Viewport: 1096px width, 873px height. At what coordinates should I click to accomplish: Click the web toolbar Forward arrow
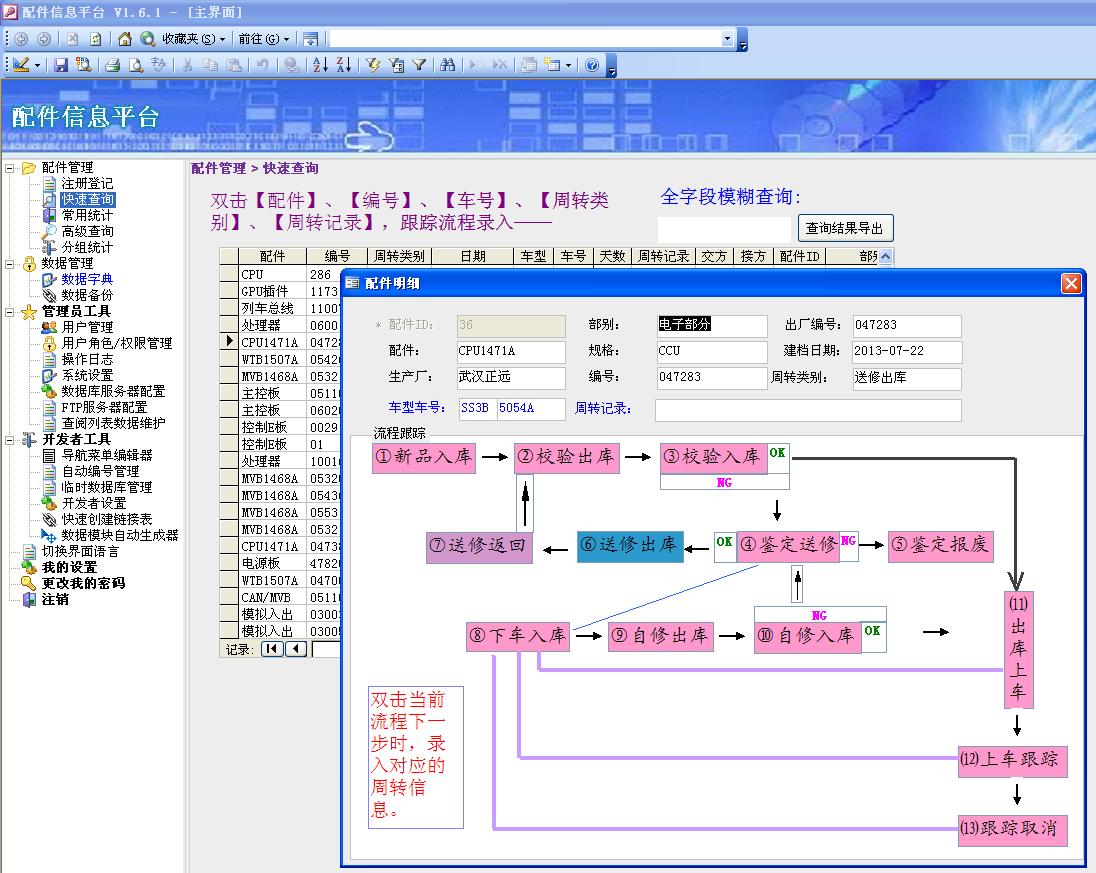[43, 39]
